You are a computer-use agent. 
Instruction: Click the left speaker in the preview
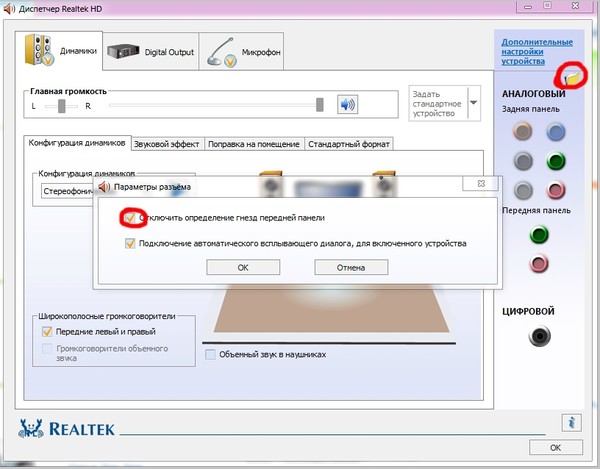[x=271, y=184]
